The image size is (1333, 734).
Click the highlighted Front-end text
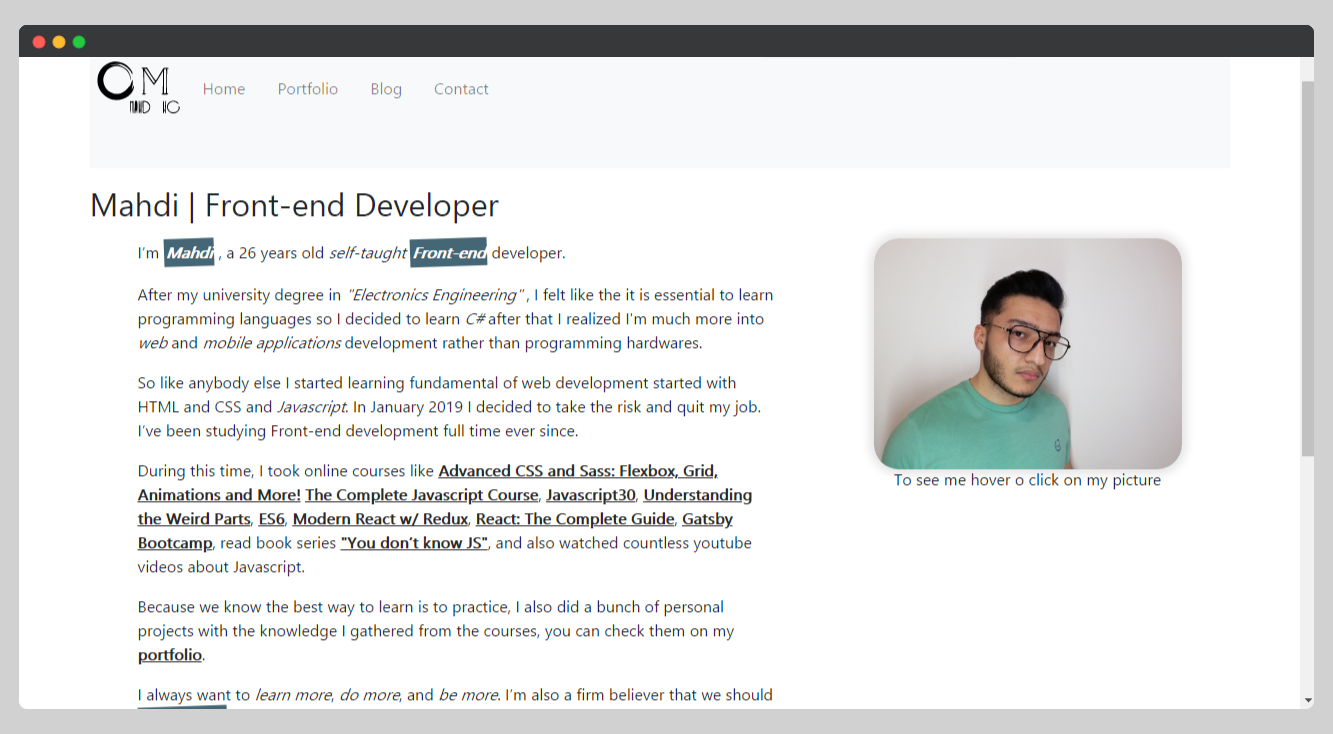coord(449,253)
